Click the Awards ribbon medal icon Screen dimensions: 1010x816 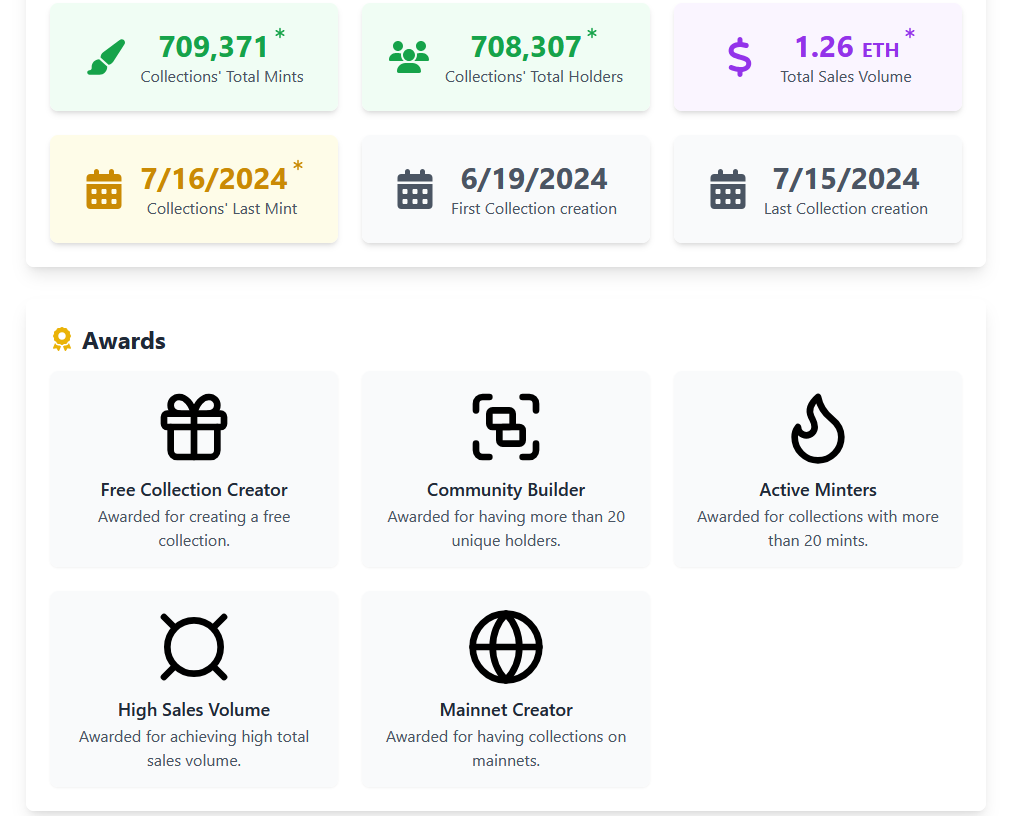(x=62, y=340)
